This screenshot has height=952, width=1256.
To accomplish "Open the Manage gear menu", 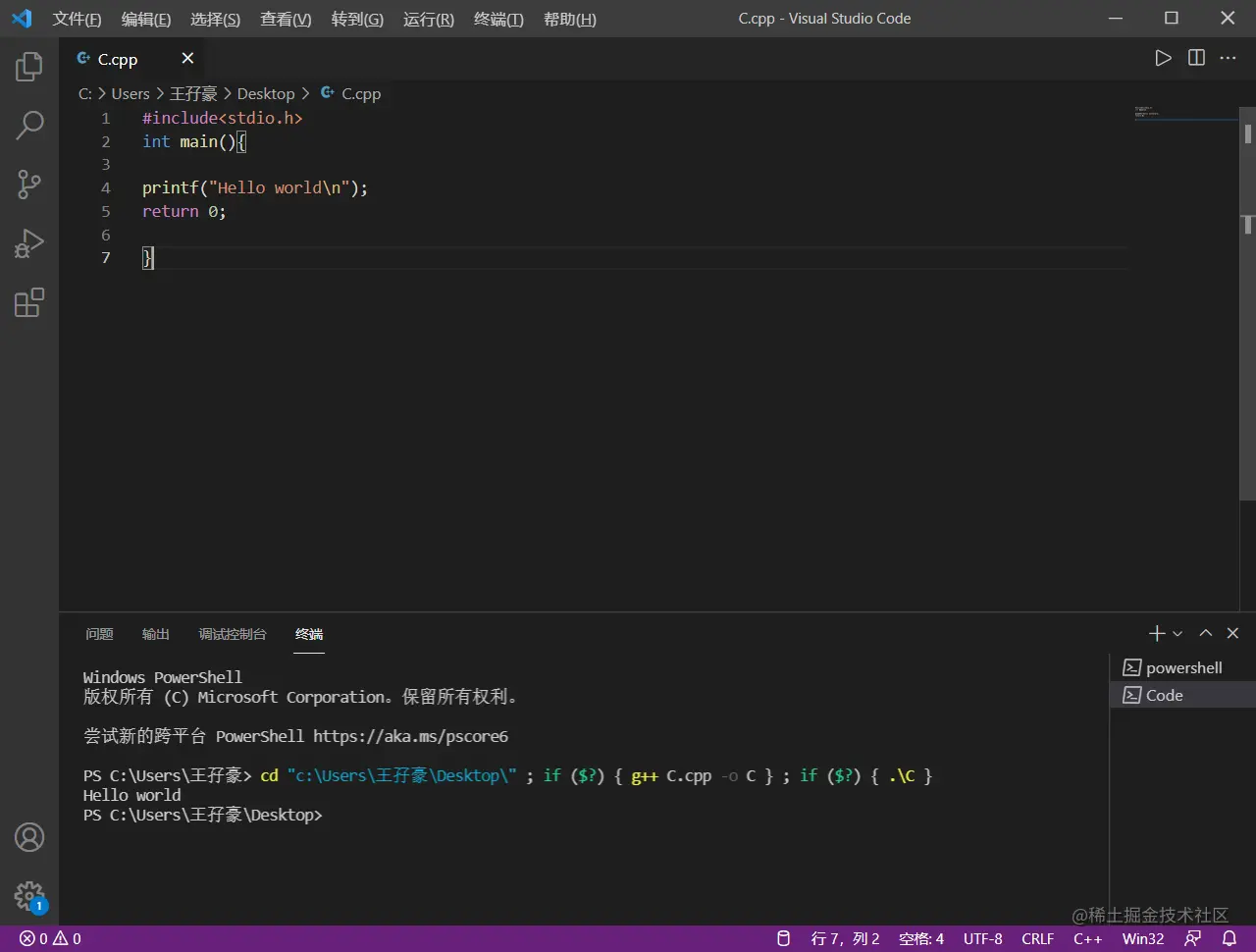I will pyautogui.click(x=29, y=896).
